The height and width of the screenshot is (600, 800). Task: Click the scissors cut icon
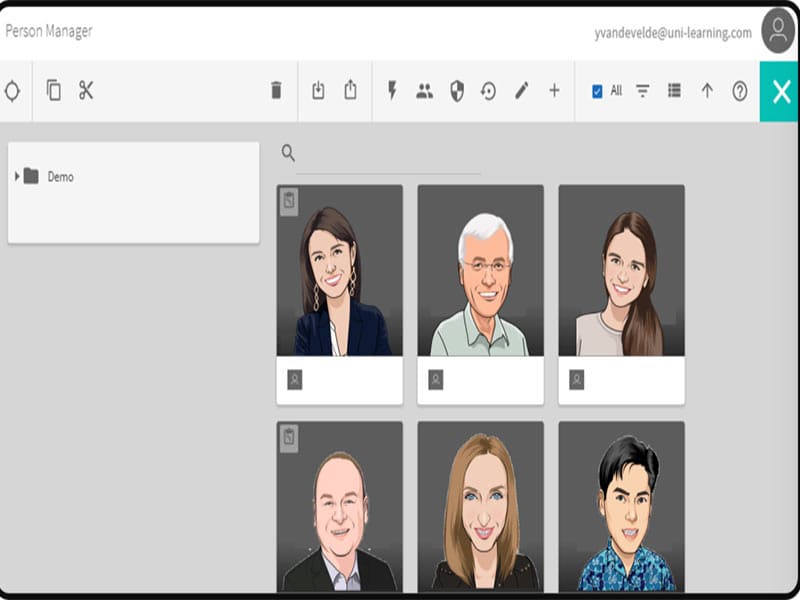[86, 91]
